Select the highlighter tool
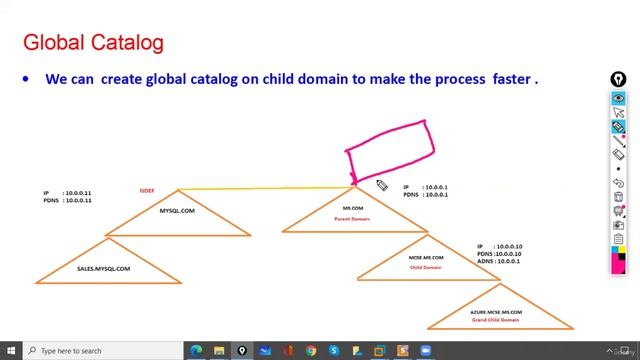The image size is (640, 360). click(618, 127)
